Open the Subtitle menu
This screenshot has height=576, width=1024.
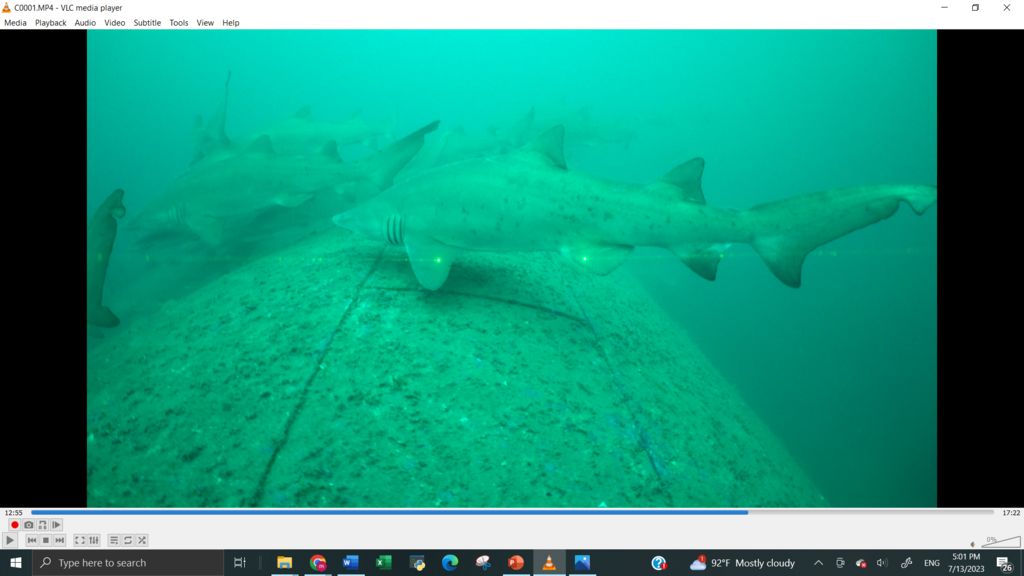[147, 23]
